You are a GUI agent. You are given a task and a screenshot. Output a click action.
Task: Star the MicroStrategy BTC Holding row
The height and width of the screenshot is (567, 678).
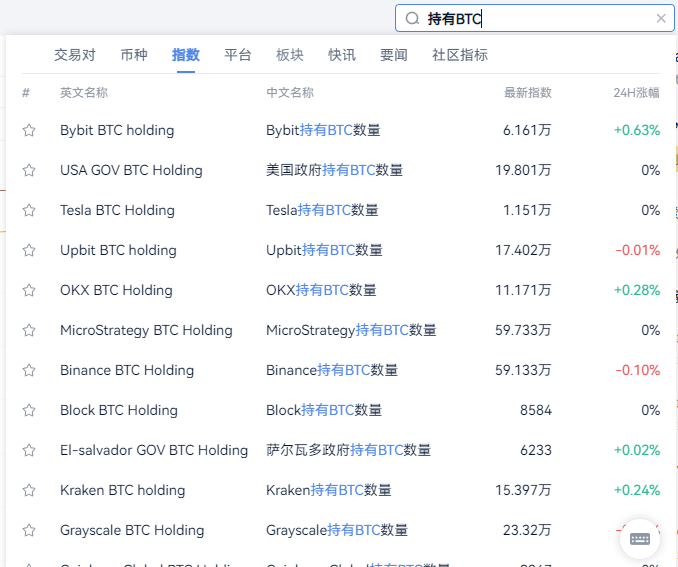coord(29,330)
